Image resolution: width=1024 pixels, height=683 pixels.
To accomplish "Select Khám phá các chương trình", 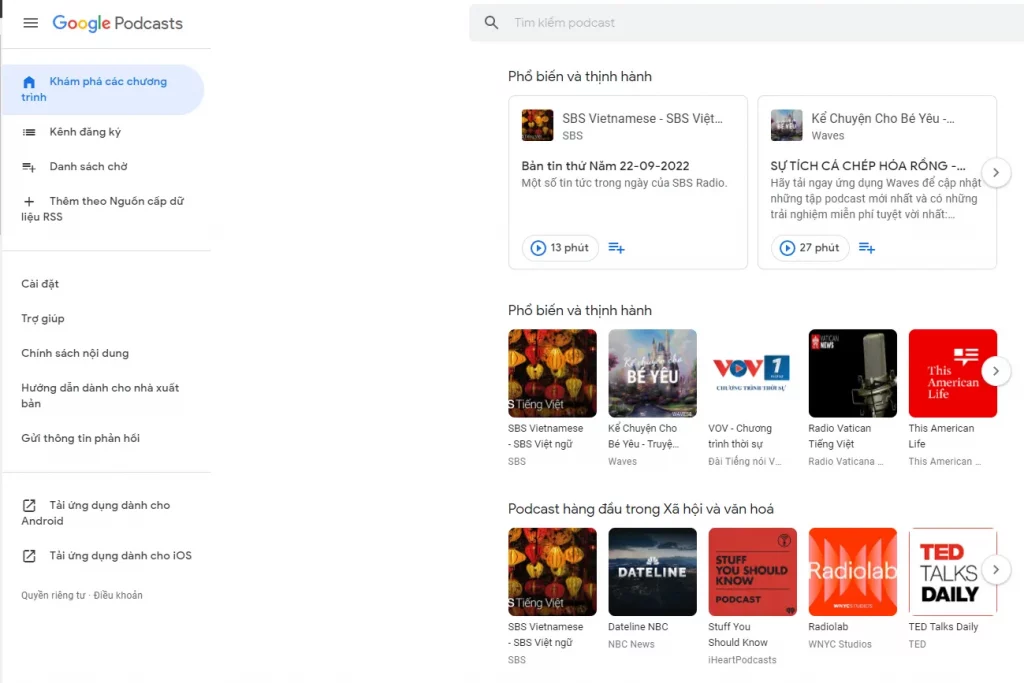I will tap(103, 89).
